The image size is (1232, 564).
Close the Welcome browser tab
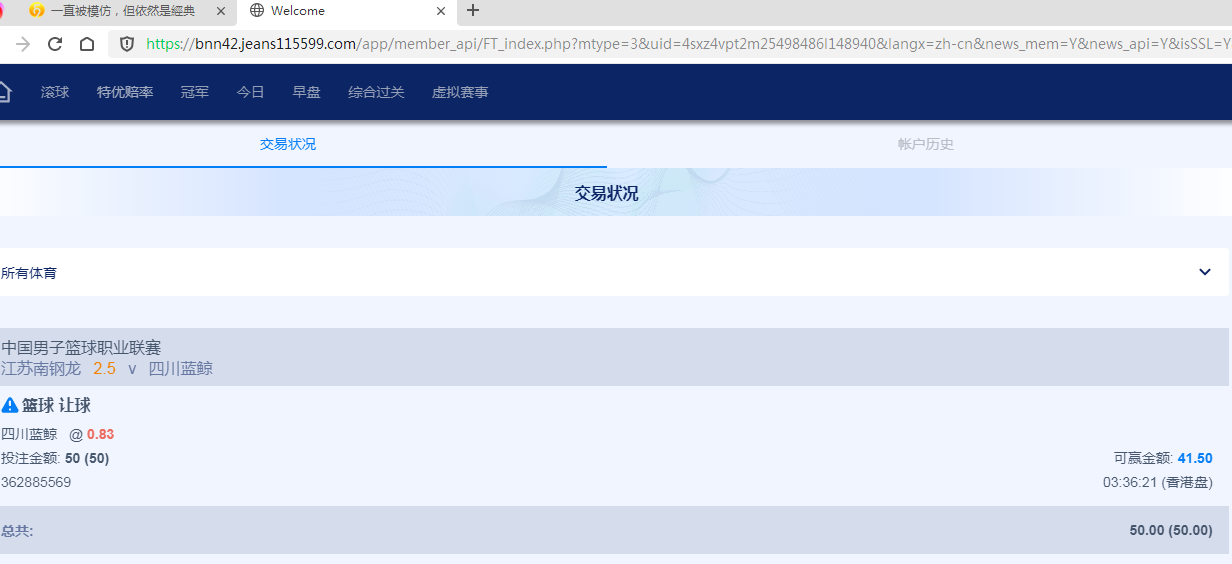[441, 11]
